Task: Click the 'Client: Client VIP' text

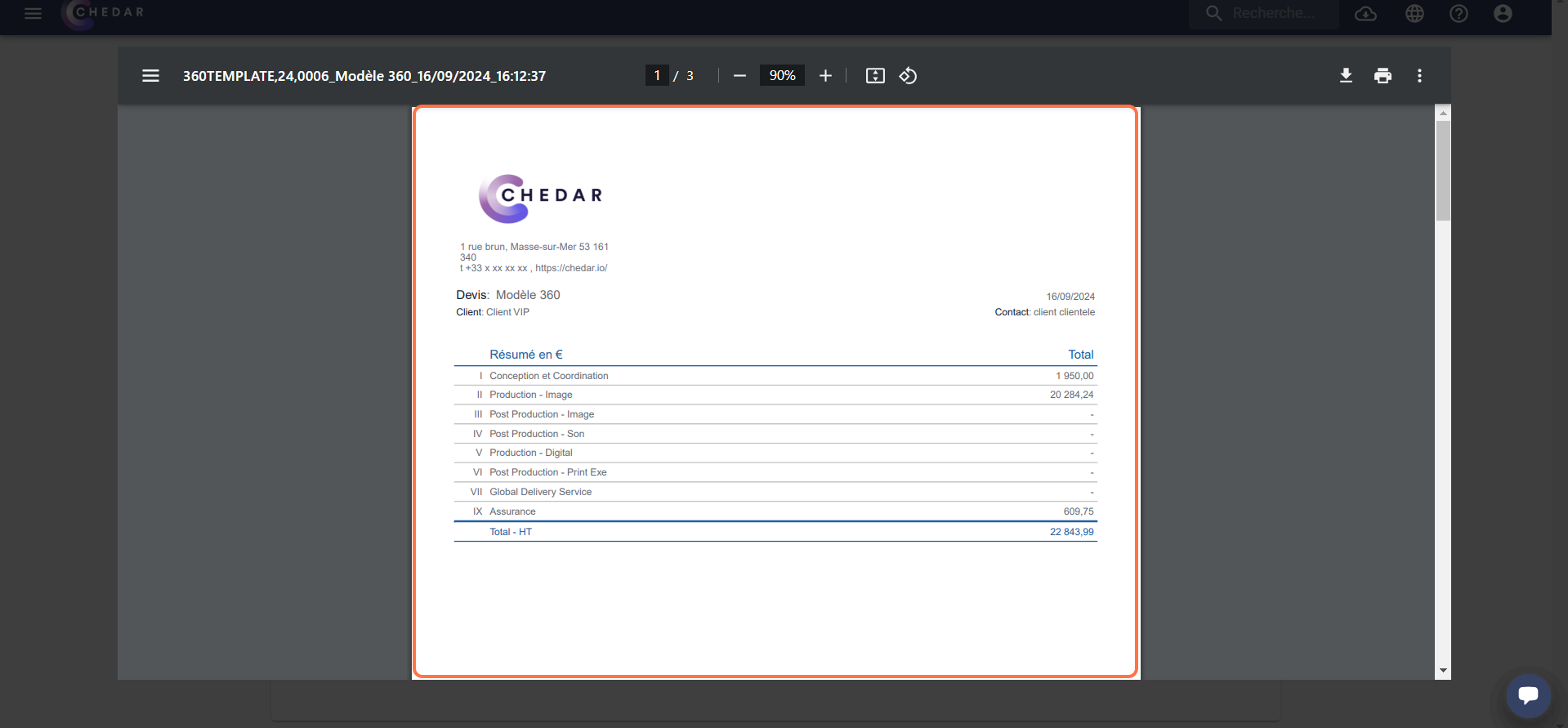Action: tap(493, 312)
